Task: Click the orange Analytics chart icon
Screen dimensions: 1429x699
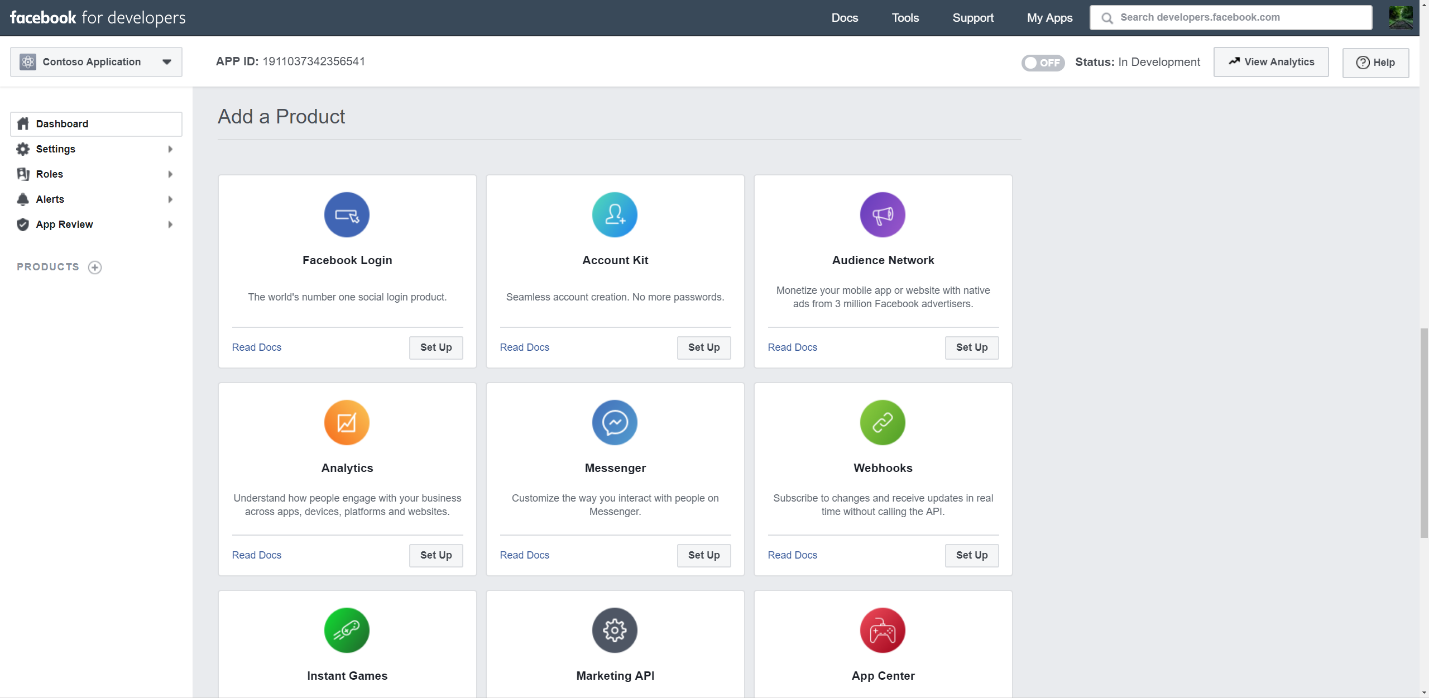Action: click(x=347, y=423)
